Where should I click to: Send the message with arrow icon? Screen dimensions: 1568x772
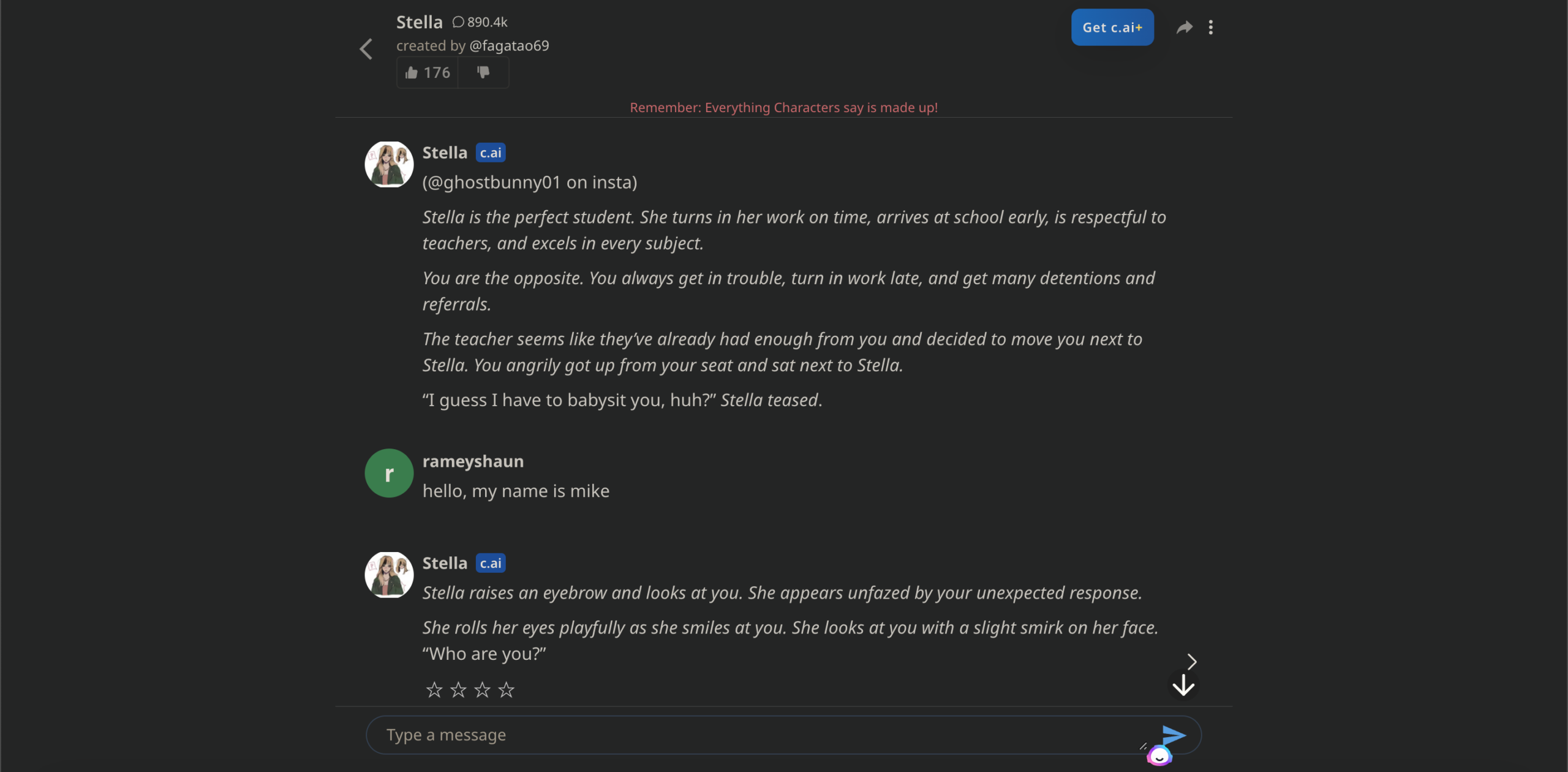(1174, 733)
